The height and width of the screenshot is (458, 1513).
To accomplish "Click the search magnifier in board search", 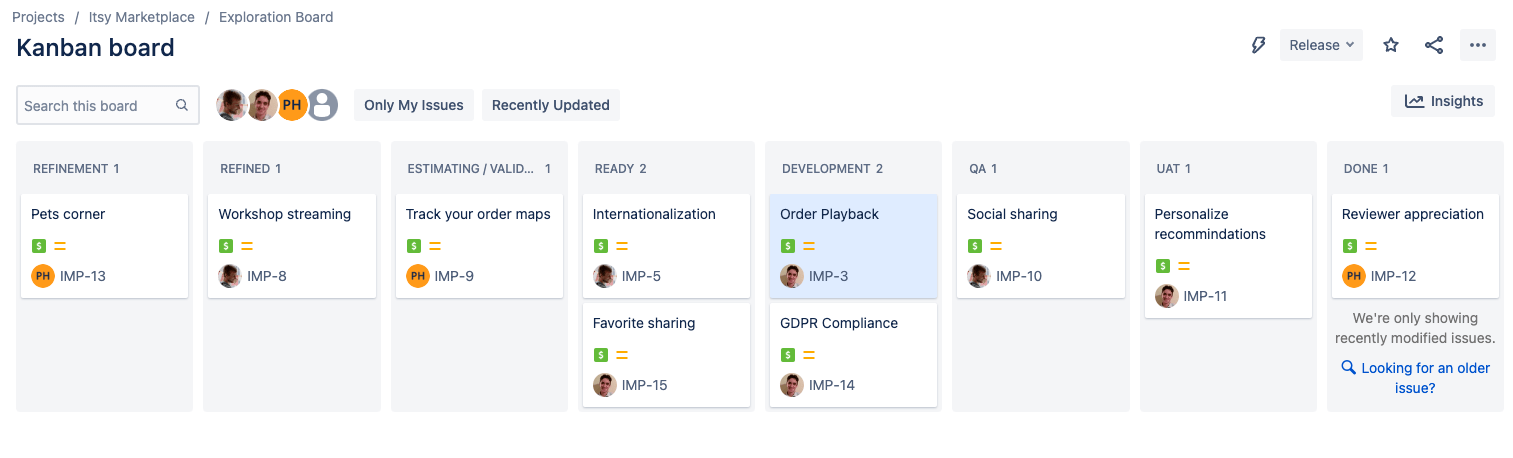I will pos(182,105).
